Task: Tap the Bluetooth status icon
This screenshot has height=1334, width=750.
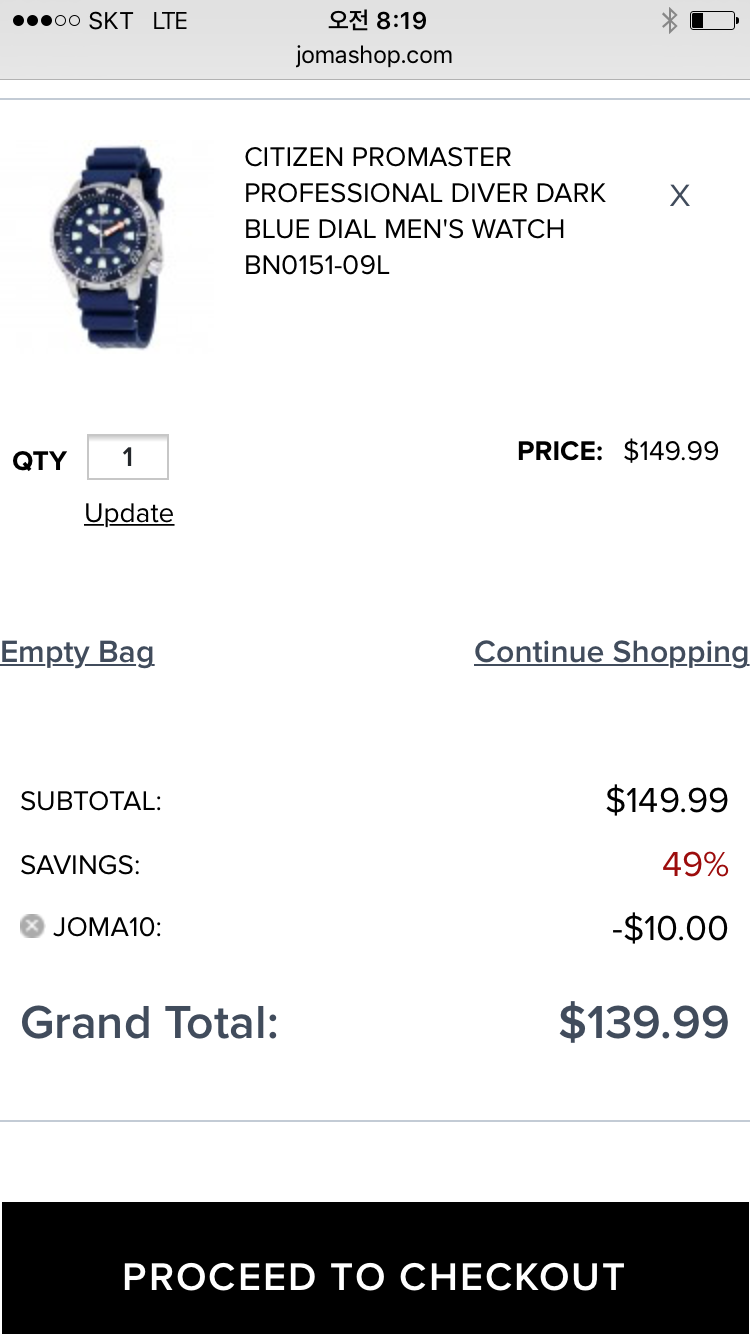Action: click(x=669, y=21)
